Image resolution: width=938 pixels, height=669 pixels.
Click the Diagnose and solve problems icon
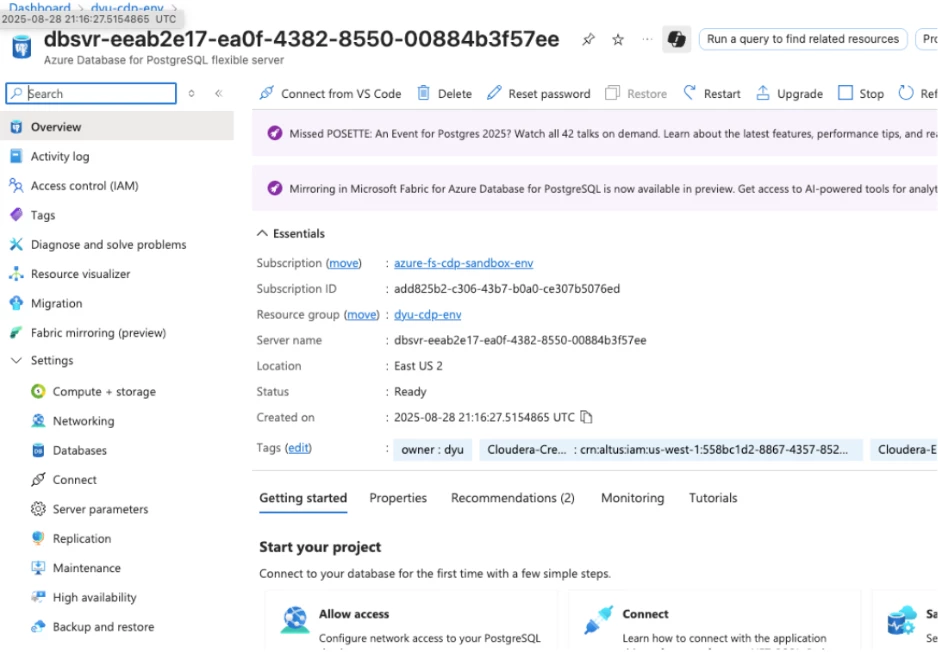(16, 244)
